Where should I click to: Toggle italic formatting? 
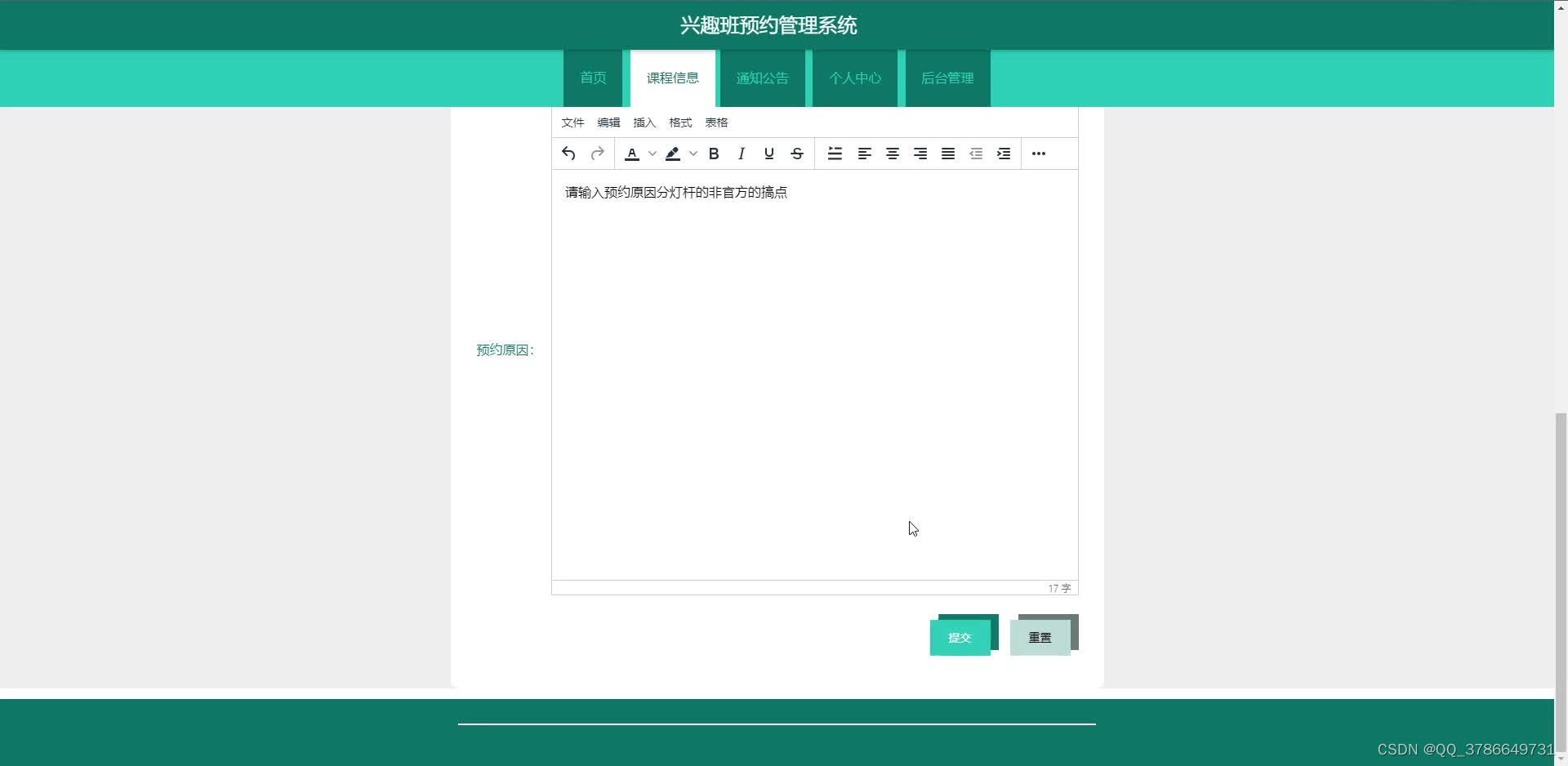742,154
